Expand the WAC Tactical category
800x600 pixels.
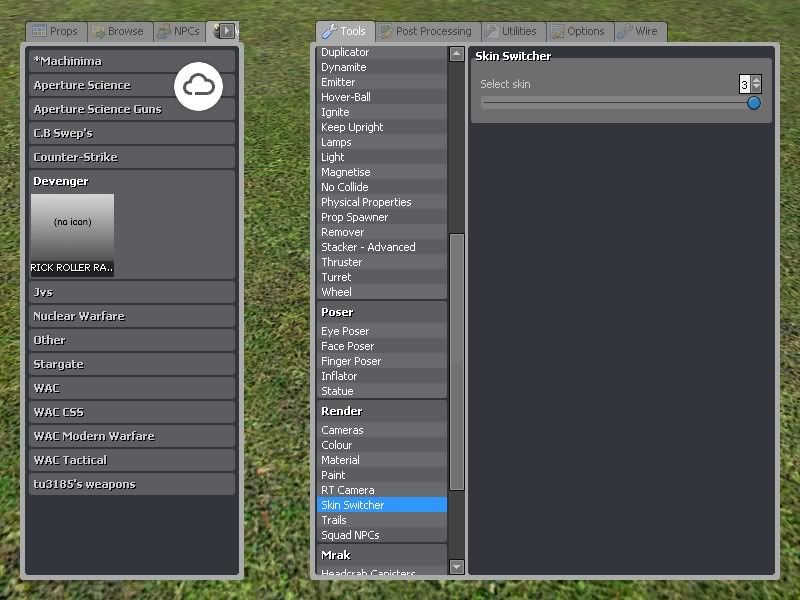[x=132, y=460]
